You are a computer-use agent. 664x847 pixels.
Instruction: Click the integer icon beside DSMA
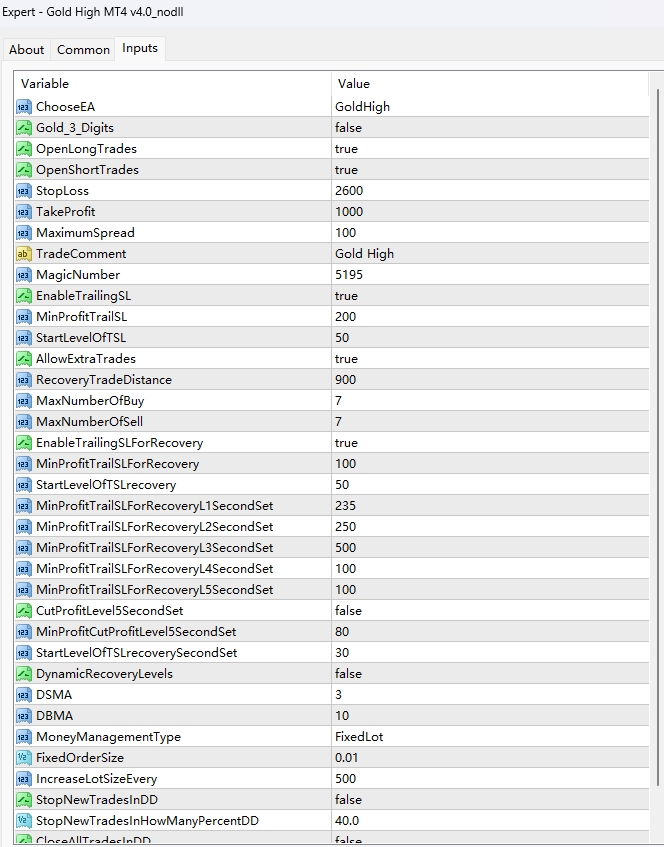click(24, 695)
